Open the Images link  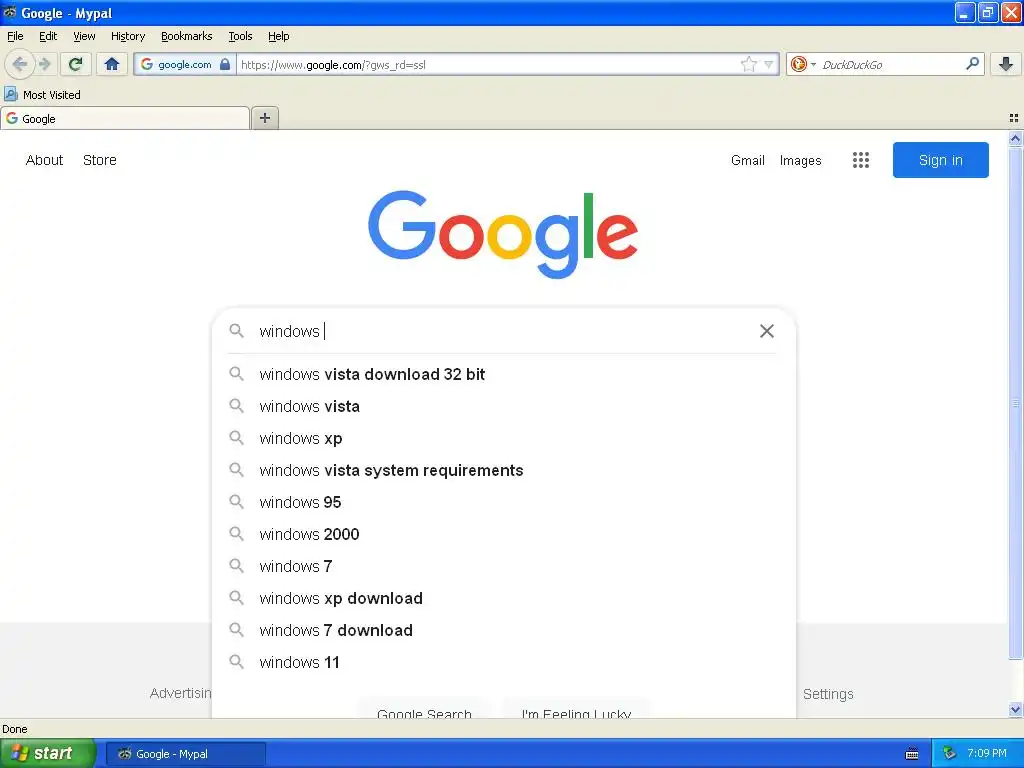[x=801, y=160]
